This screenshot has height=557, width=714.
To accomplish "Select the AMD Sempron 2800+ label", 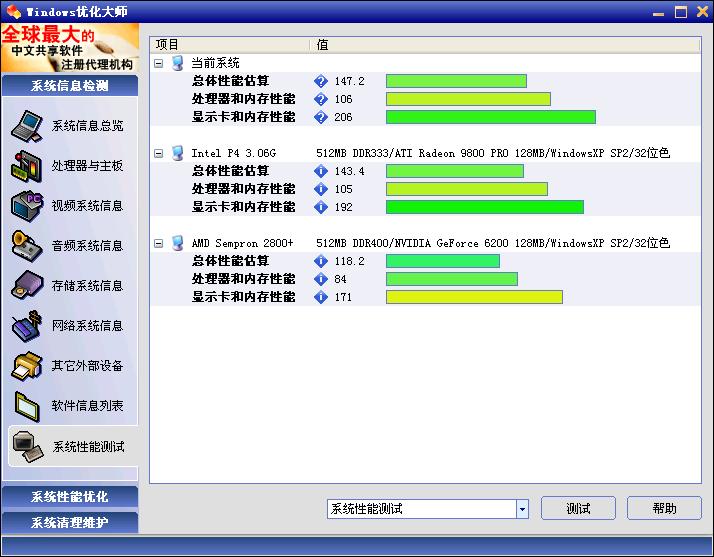I will (242, 243).
